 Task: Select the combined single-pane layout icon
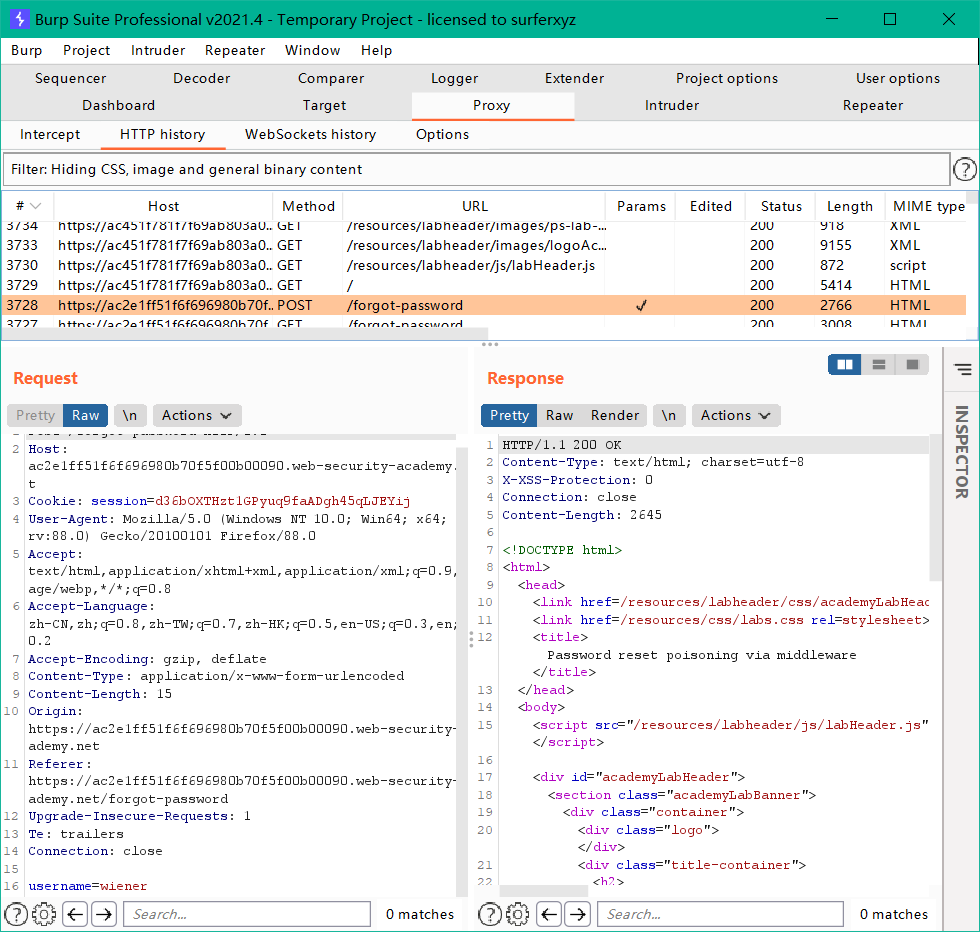[x=912, y=364]
